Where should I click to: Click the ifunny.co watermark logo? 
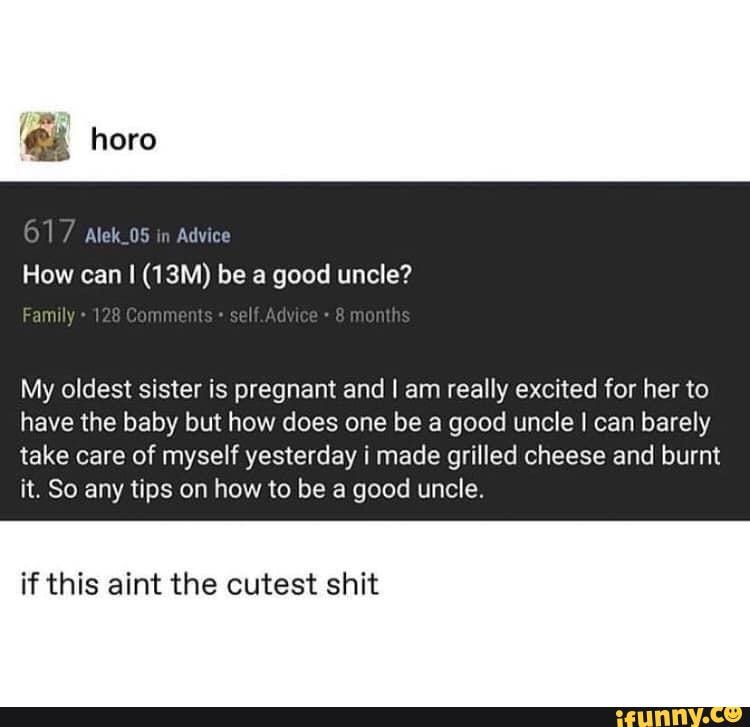click(x=681, y=717)
